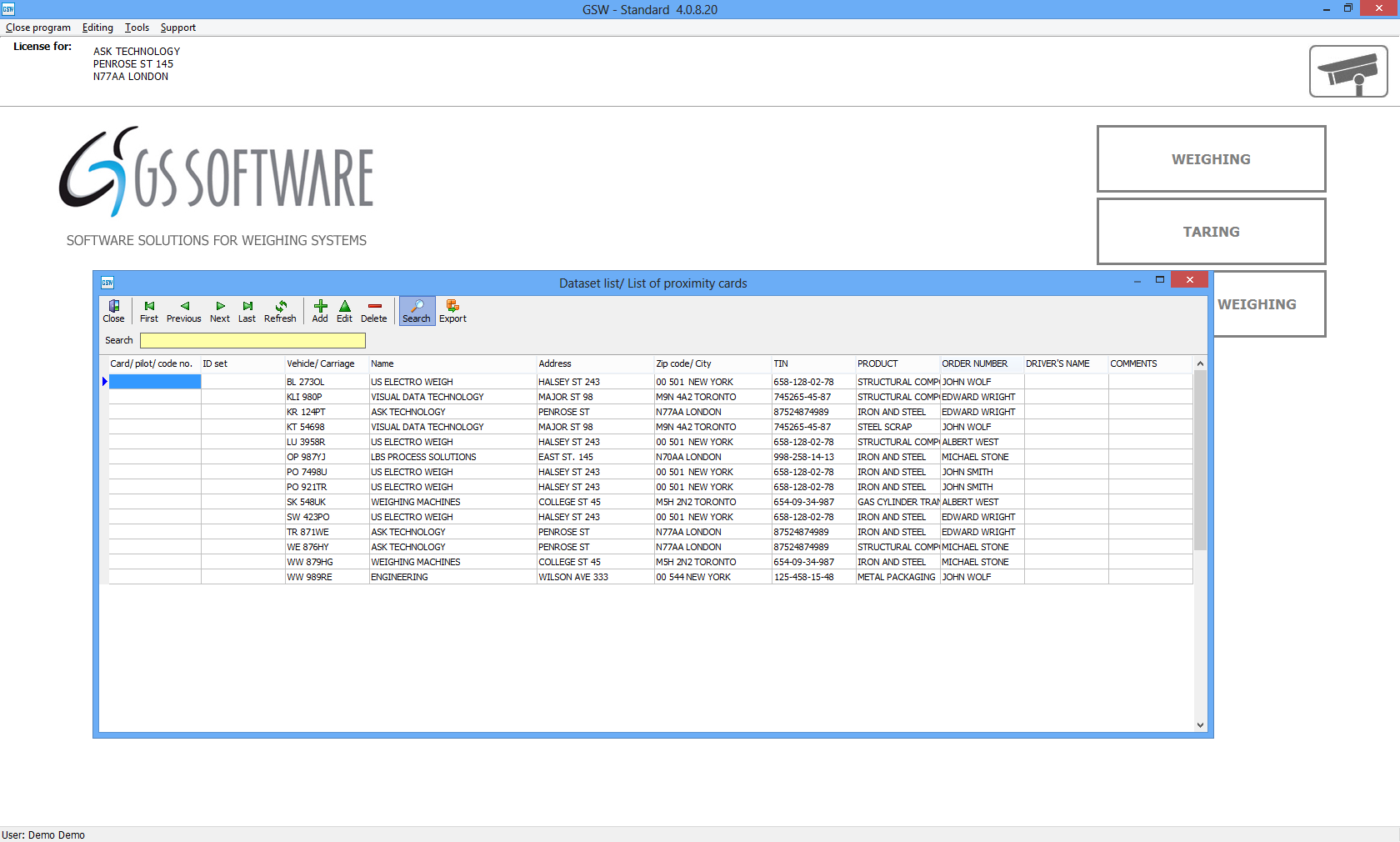Refresh the proximity cards list

(280, 311)
